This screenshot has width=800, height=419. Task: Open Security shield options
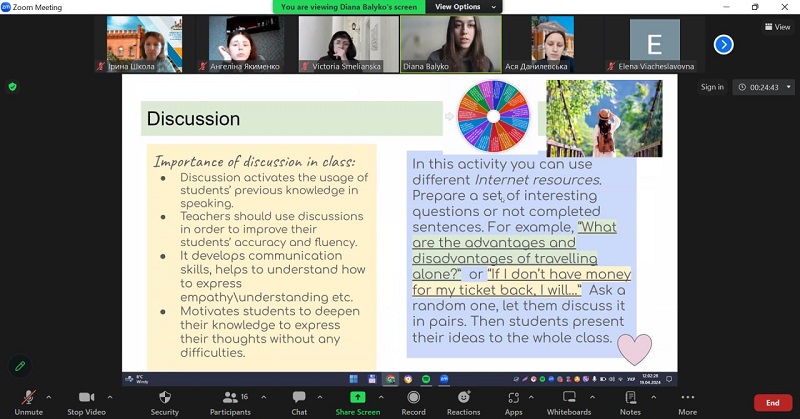(164, 403)
